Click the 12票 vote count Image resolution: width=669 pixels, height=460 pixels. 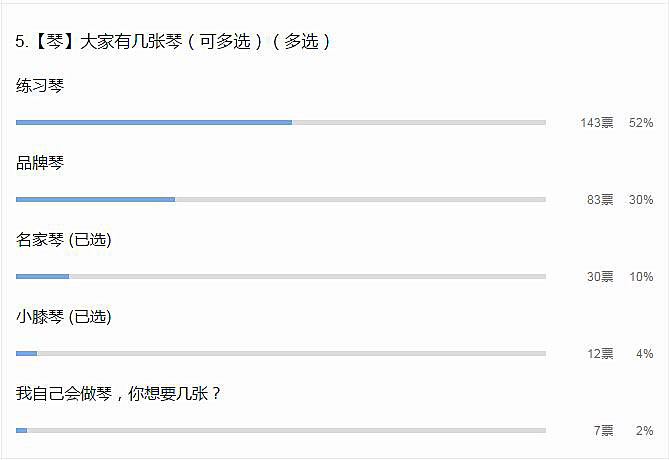click(600, 353)
